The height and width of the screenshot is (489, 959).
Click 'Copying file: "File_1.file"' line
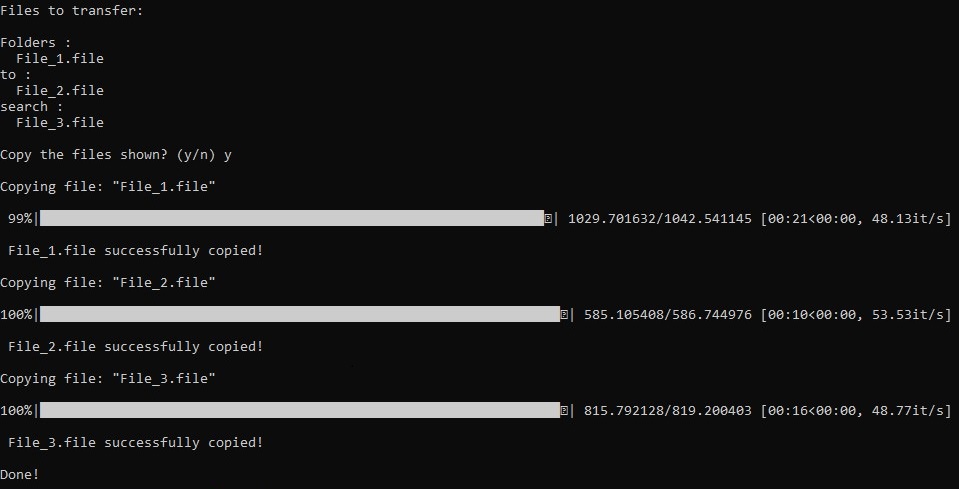108,186
